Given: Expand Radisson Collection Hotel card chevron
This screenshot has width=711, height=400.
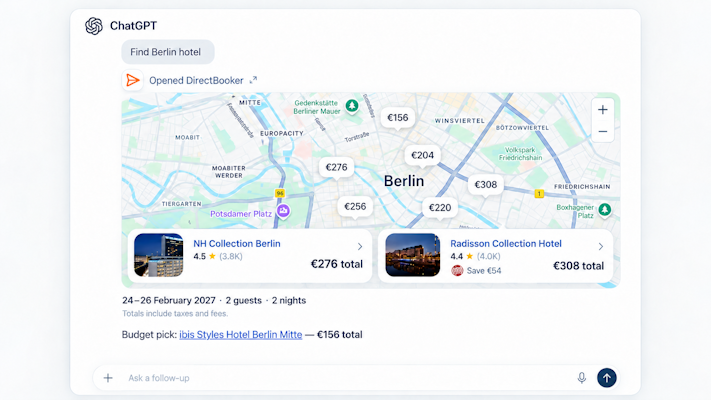Looking at the screenshot, I should click(601, 246).
